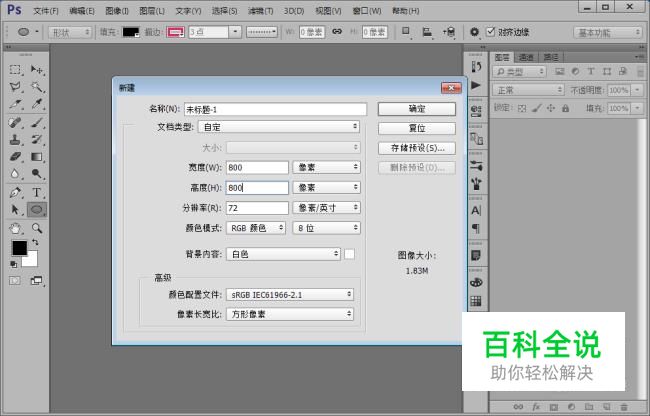Select the Gradient tool
650x416 pixels.
[x=37, y=157]
